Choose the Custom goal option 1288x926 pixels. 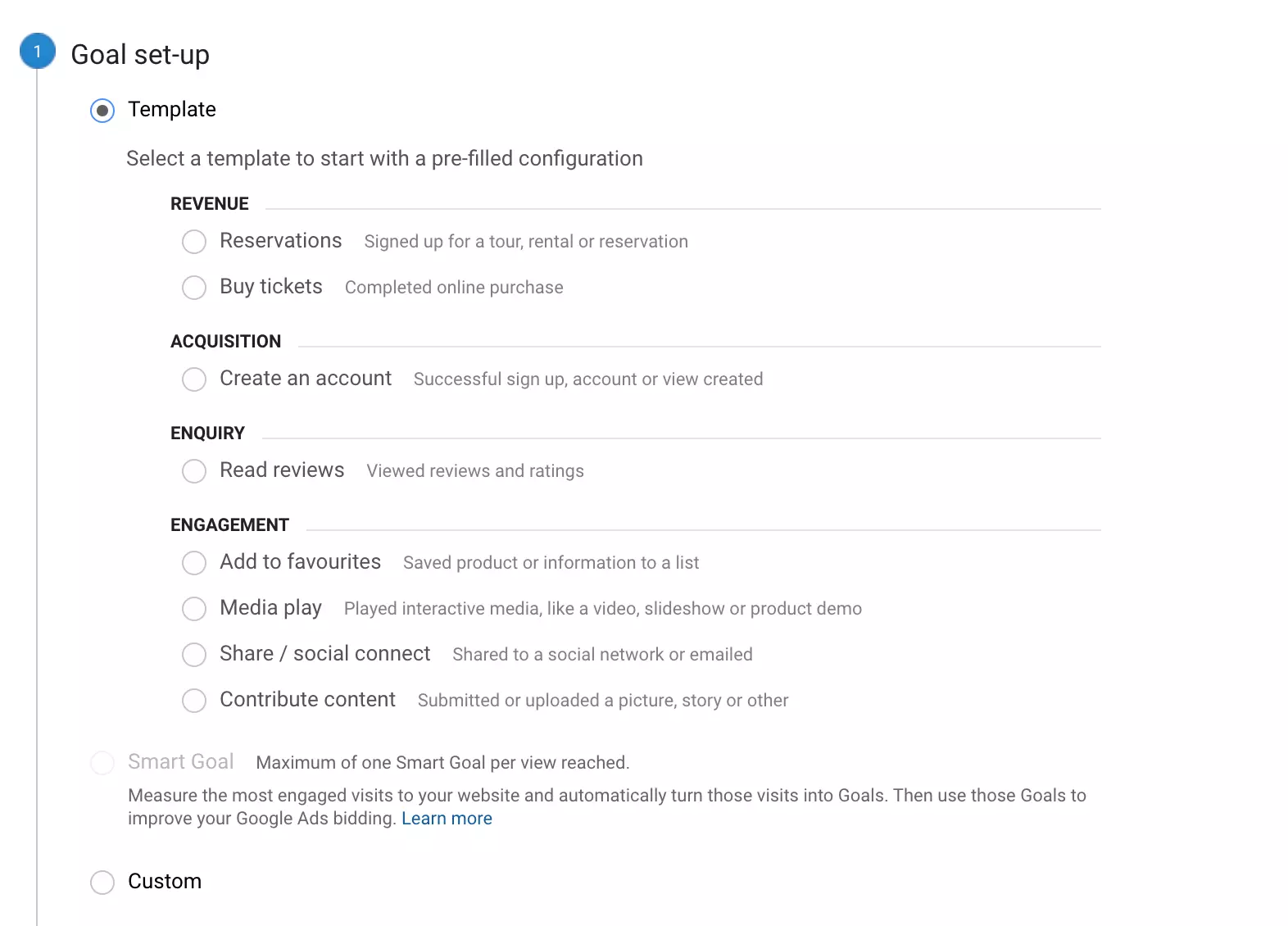(102, 883)
